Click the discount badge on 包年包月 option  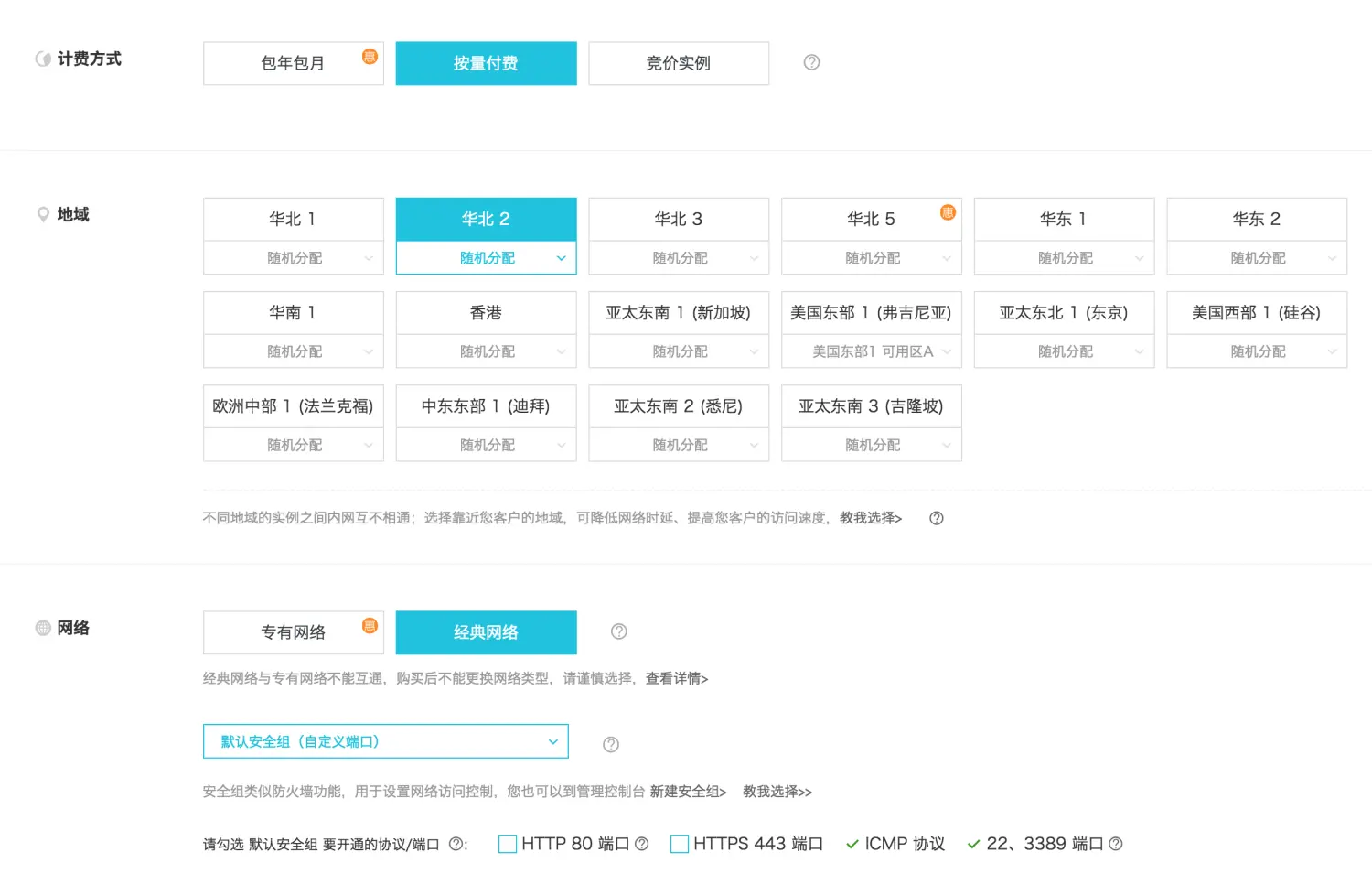click(x=370, y=56)
